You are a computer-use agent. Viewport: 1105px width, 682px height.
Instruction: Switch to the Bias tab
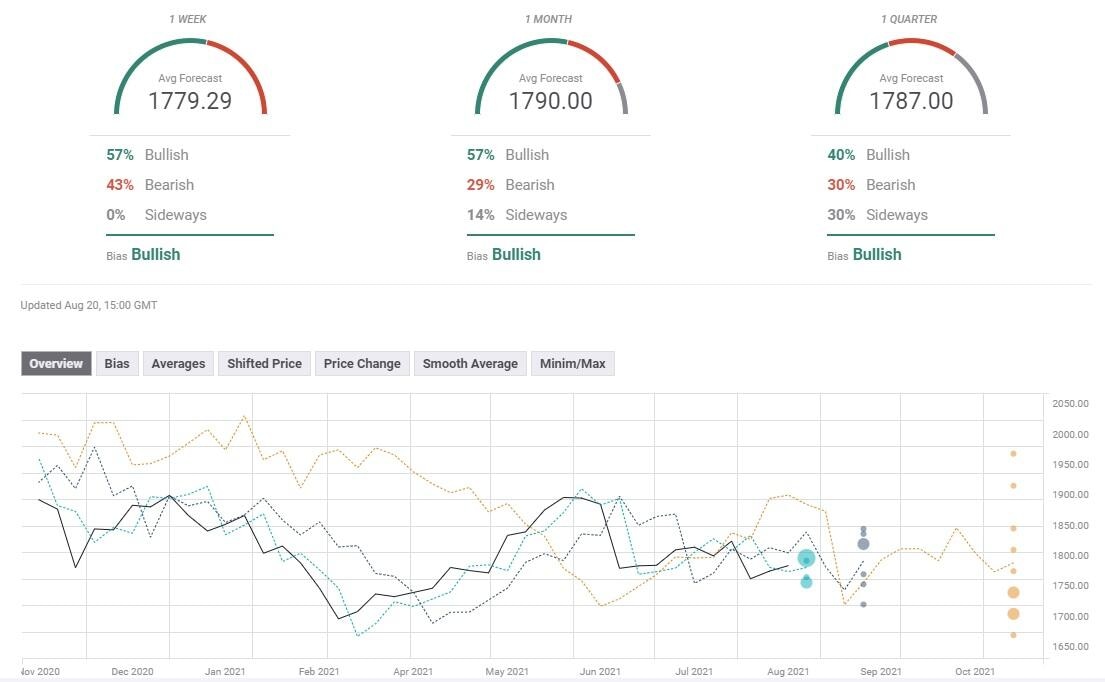point(117,363)
